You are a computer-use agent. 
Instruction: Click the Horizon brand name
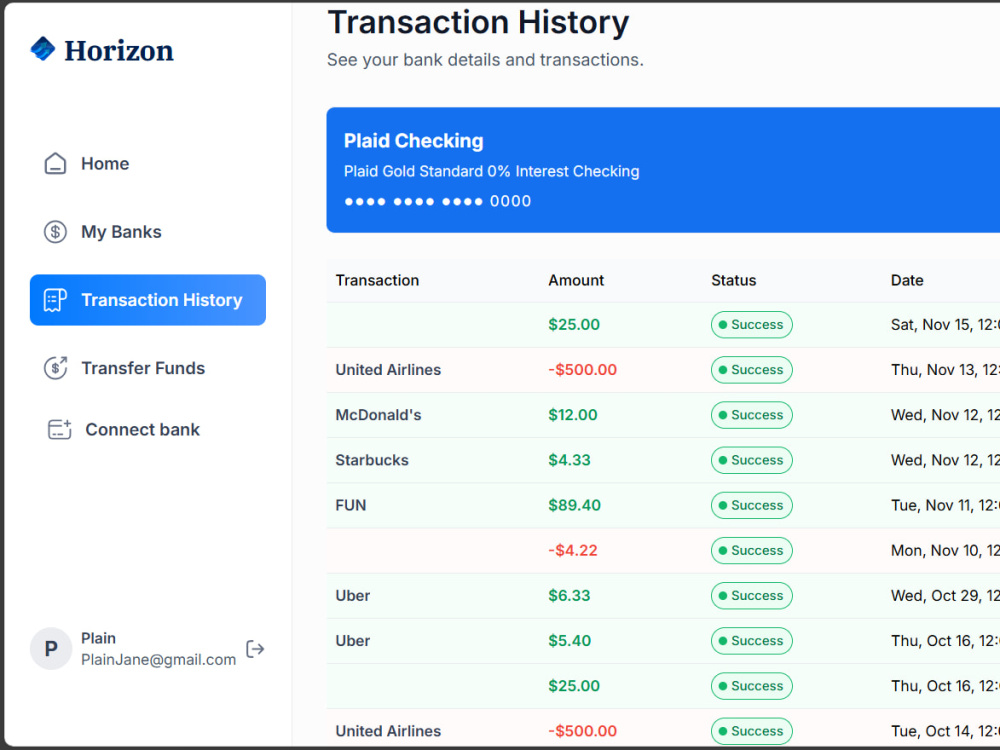tap(119, 50)
